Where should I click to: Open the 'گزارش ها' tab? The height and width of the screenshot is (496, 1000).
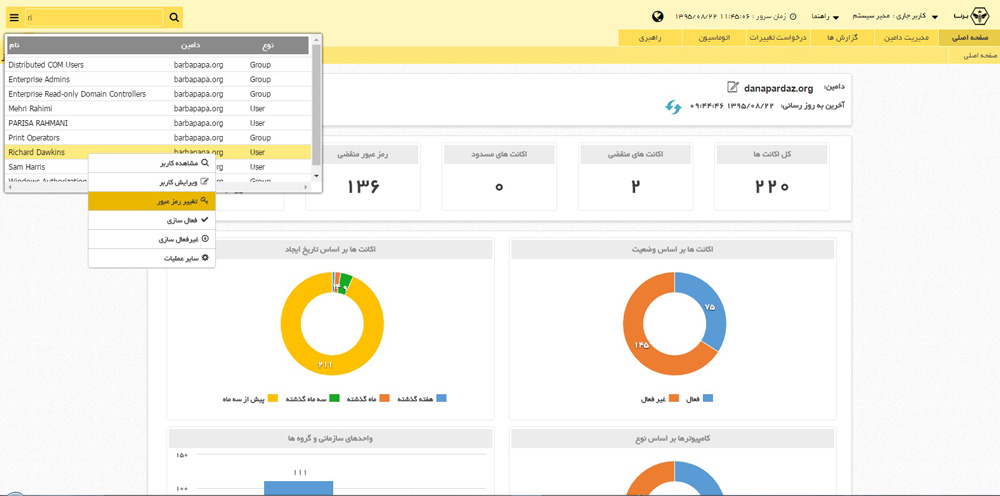[x=841, y=38]
